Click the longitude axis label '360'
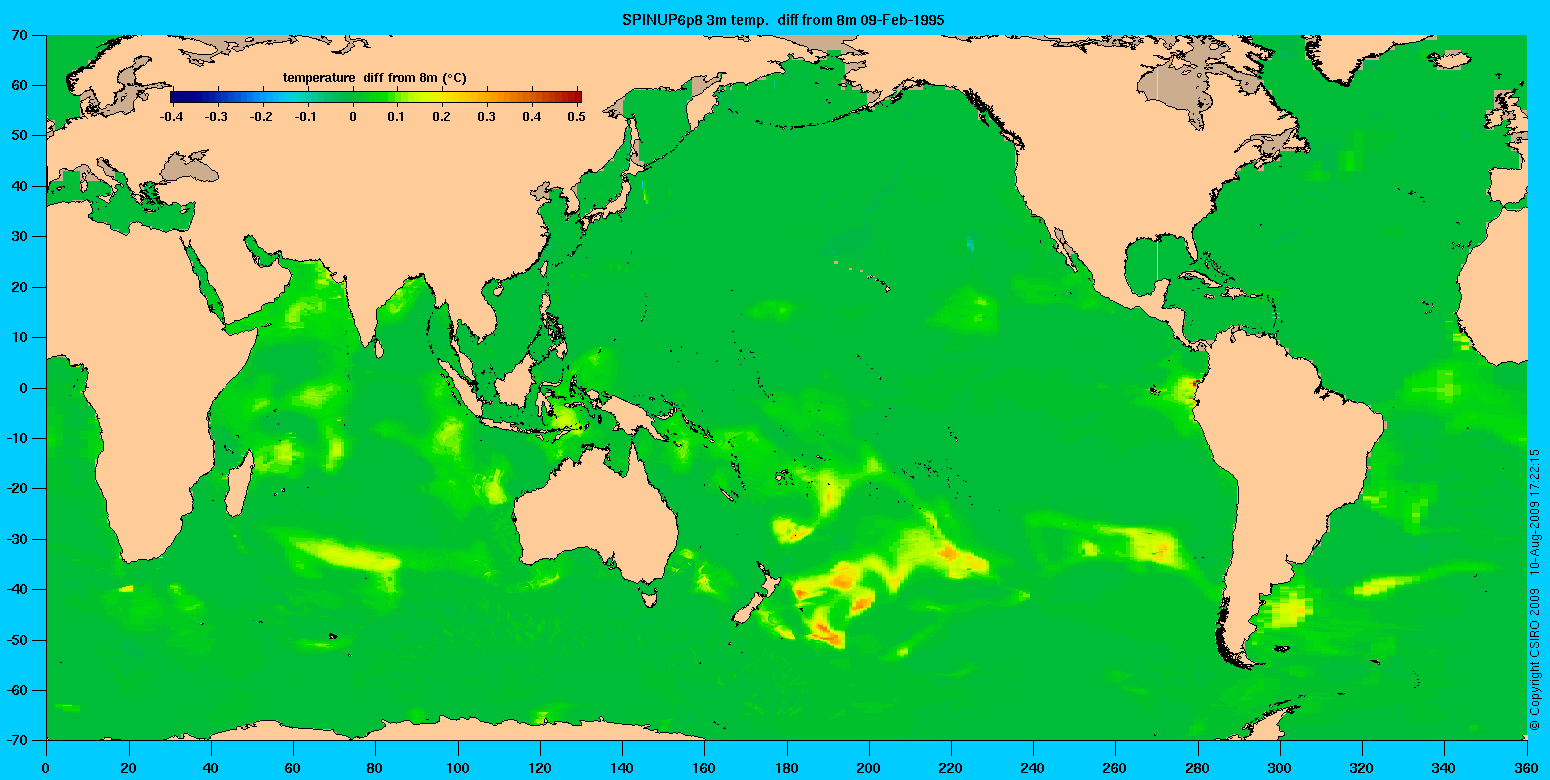This screenshot has width=1550, height=780. coord(1526,771)
